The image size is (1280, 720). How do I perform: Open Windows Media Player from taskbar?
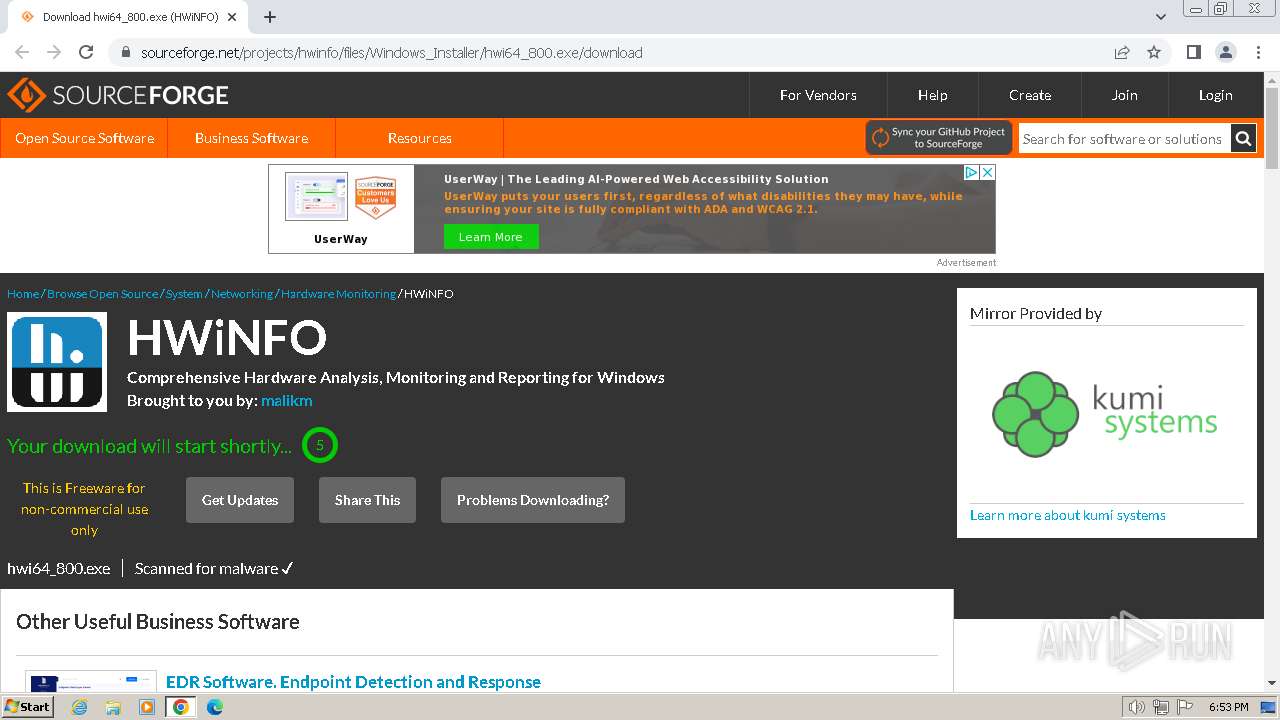pyautogui.click(x=147, y=707)
